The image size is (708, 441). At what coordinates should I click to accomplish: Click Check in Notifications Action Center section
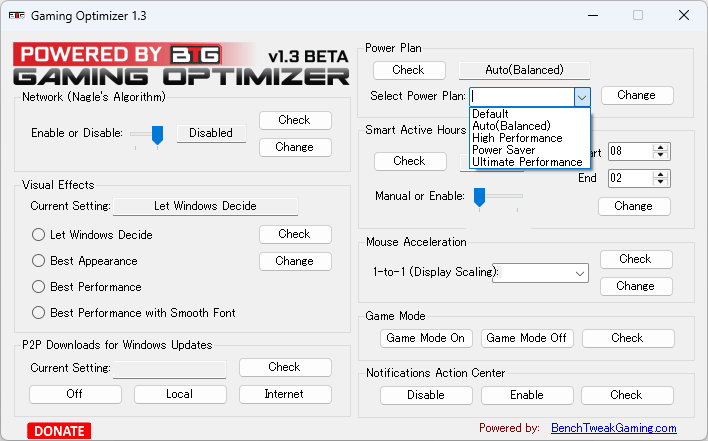click(627, 395)
